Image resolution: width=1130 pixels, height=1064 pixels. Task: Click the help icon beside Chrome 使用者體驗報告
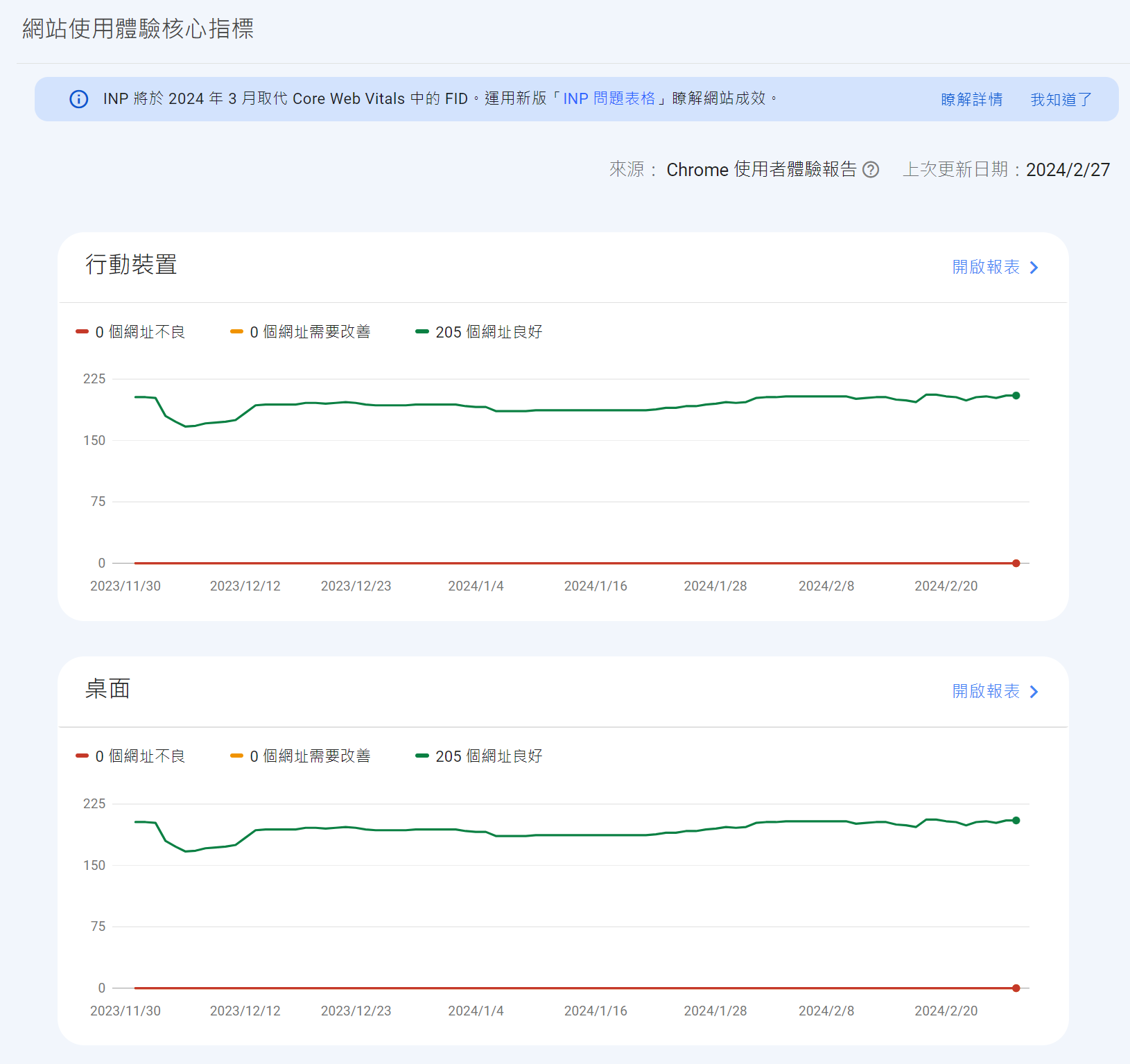click(x=871, y=170)
